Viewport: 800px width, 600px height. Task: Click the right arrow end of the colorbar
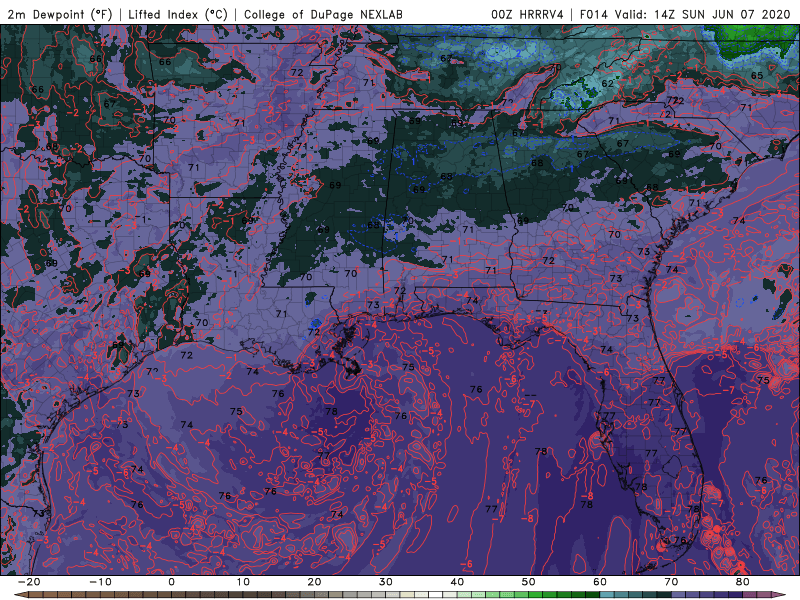[779, 595]
